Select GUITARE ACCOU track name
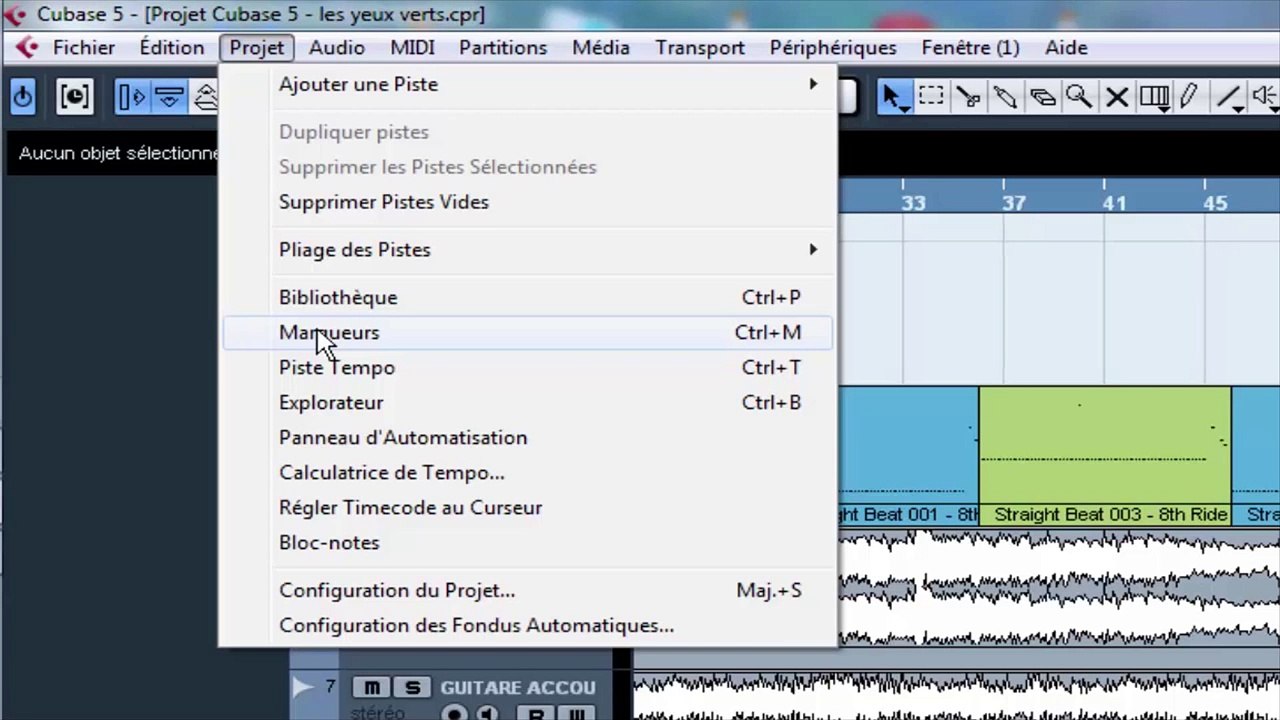The image size is (1280, 720). tap(518, 687)
